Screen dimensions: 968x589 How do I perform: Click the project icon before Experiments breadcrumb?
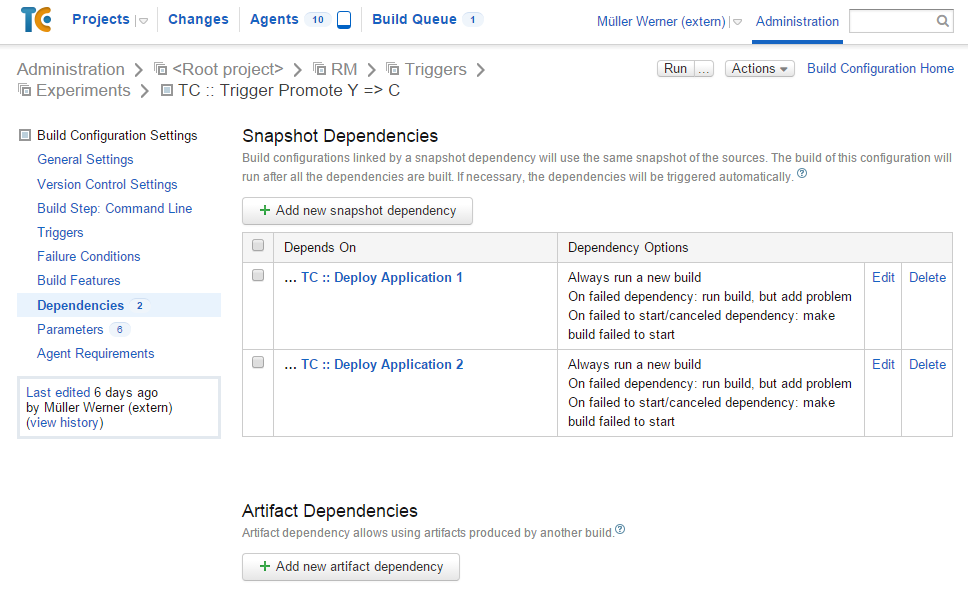pos(22,90)
